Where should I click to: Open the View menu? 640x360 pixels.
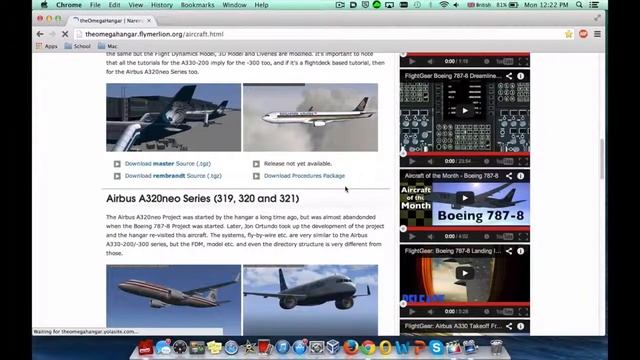point(136,5)
